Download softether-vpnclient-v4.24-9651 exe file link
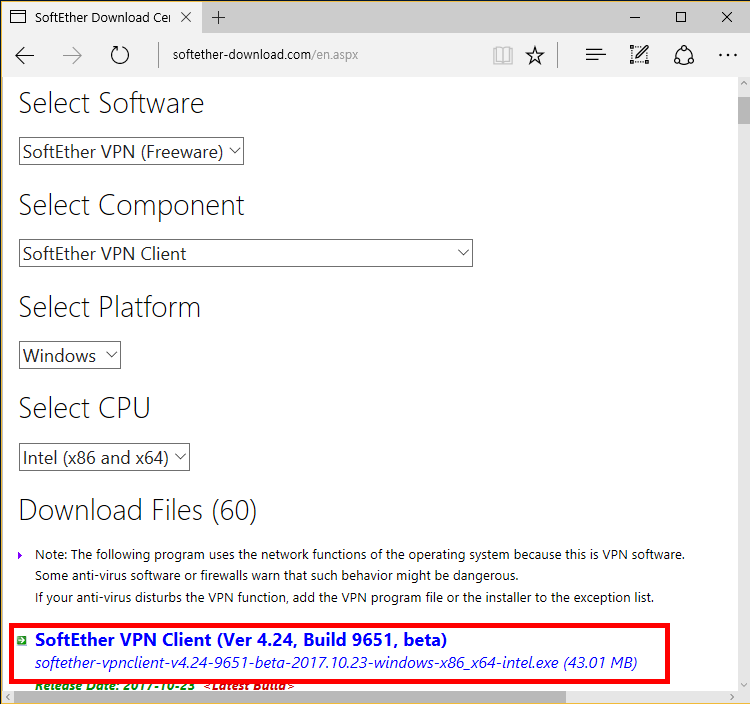Viewport: 750px width, 704px height. click(x=336, y=663)
